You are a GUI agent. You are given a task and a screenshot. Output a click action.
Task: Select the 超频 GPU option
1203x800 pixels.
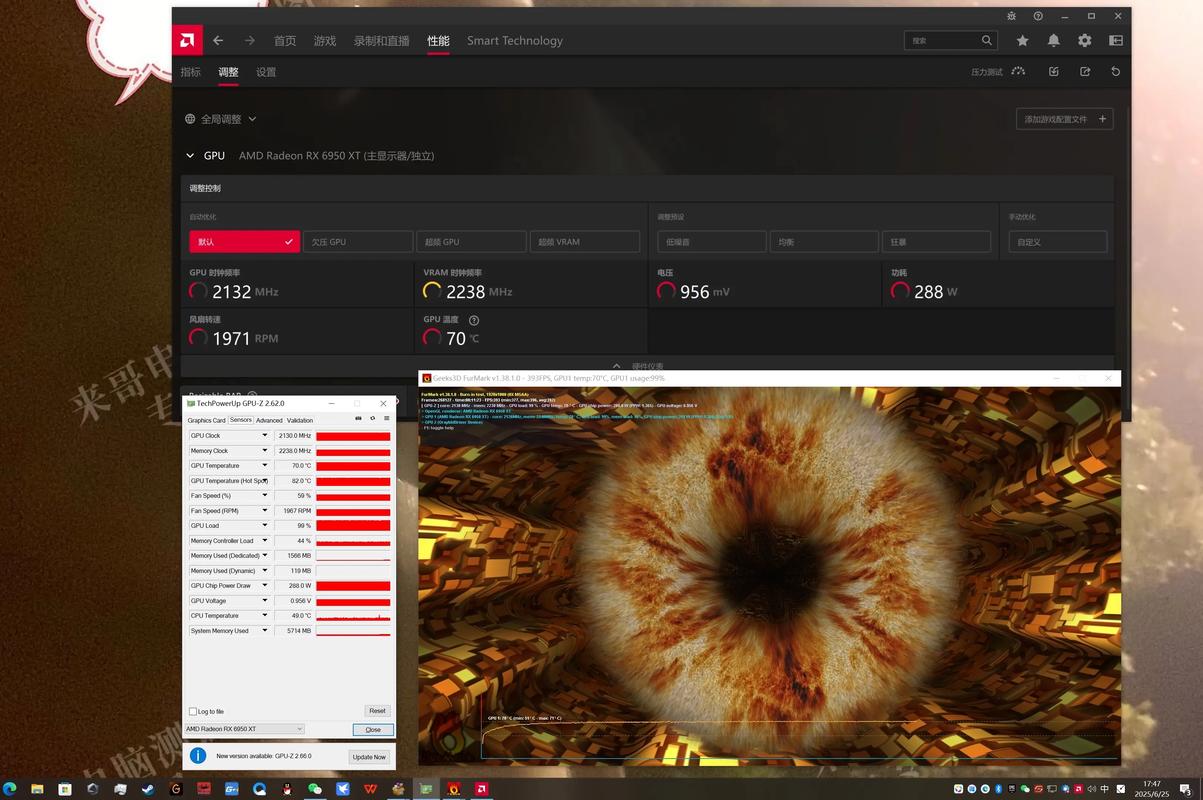click(471, 242)
